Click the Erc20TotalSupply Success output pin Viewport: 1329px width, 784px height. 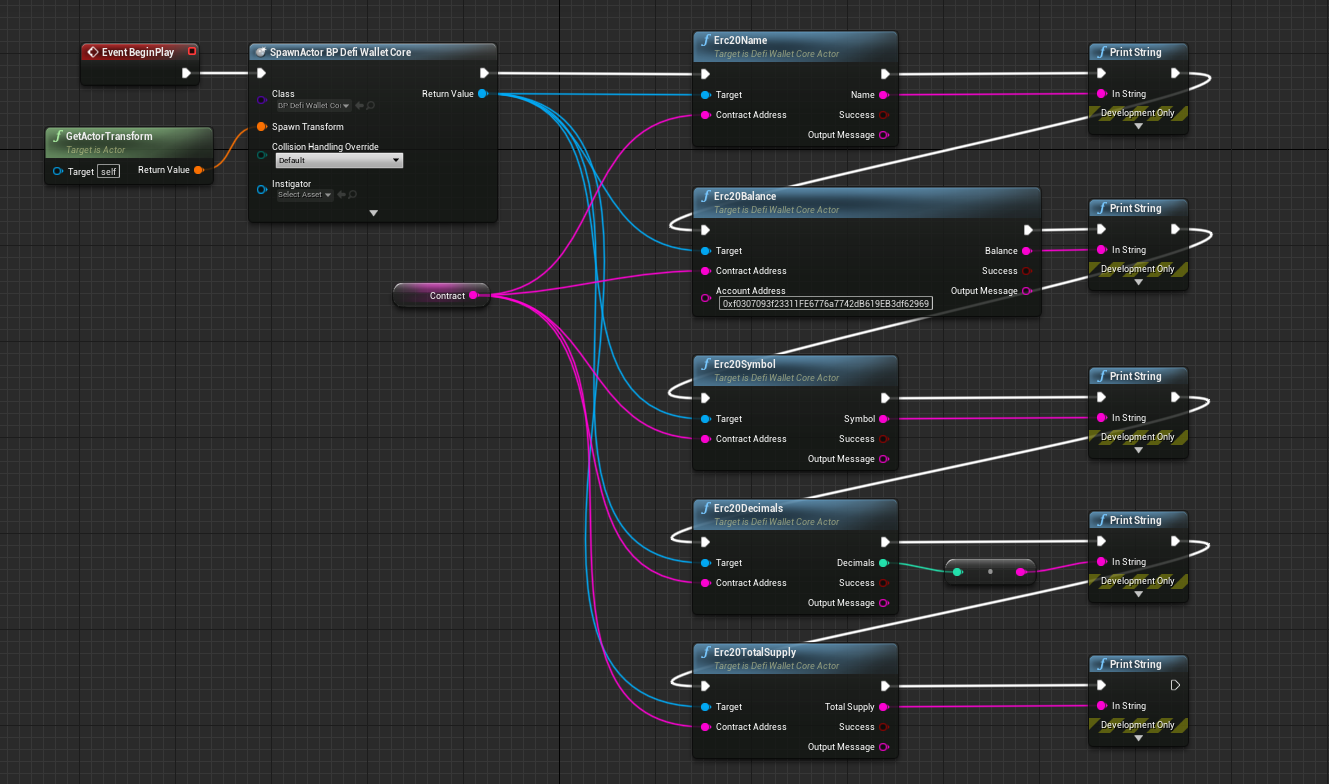click(x=884, y=727)
